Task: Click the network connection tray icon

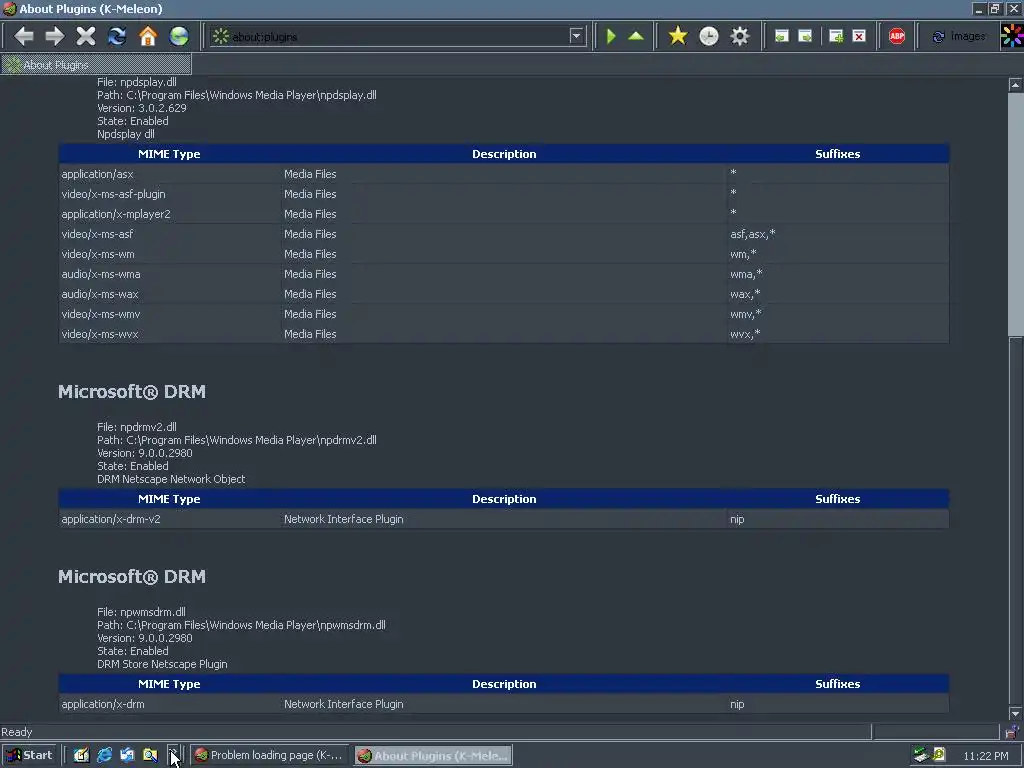Action: [x=921, y=755]
